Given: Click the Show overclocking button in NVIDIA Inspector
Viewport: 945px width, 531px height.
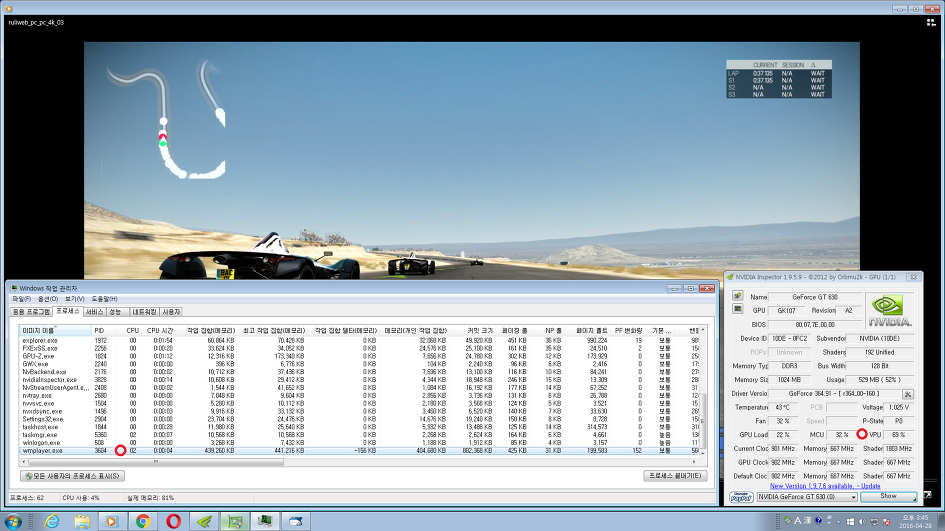Looking at the screenshot, I should pos(888,497).
